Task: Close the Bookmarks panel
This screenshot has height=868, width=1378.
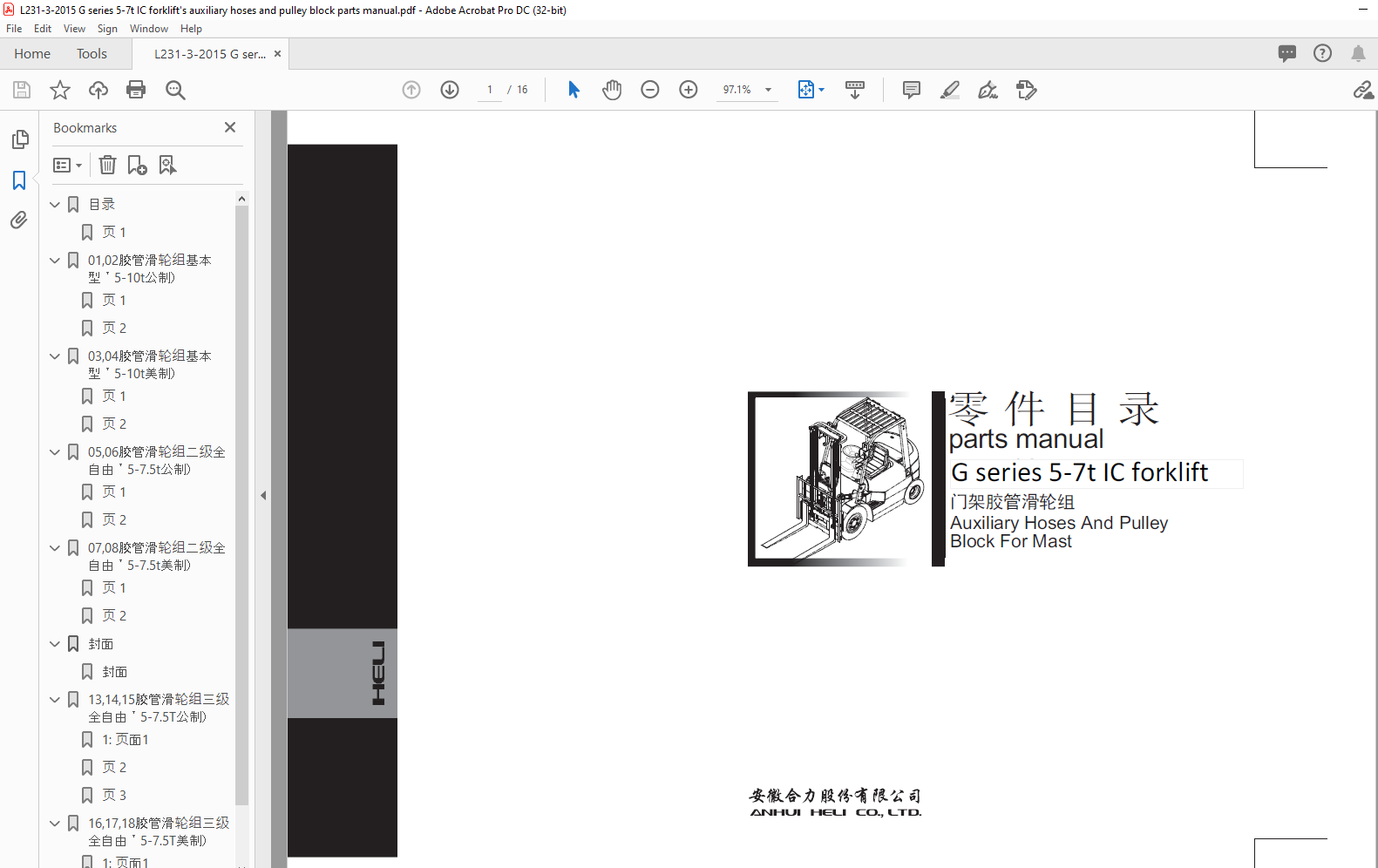Action: [230, 127]
